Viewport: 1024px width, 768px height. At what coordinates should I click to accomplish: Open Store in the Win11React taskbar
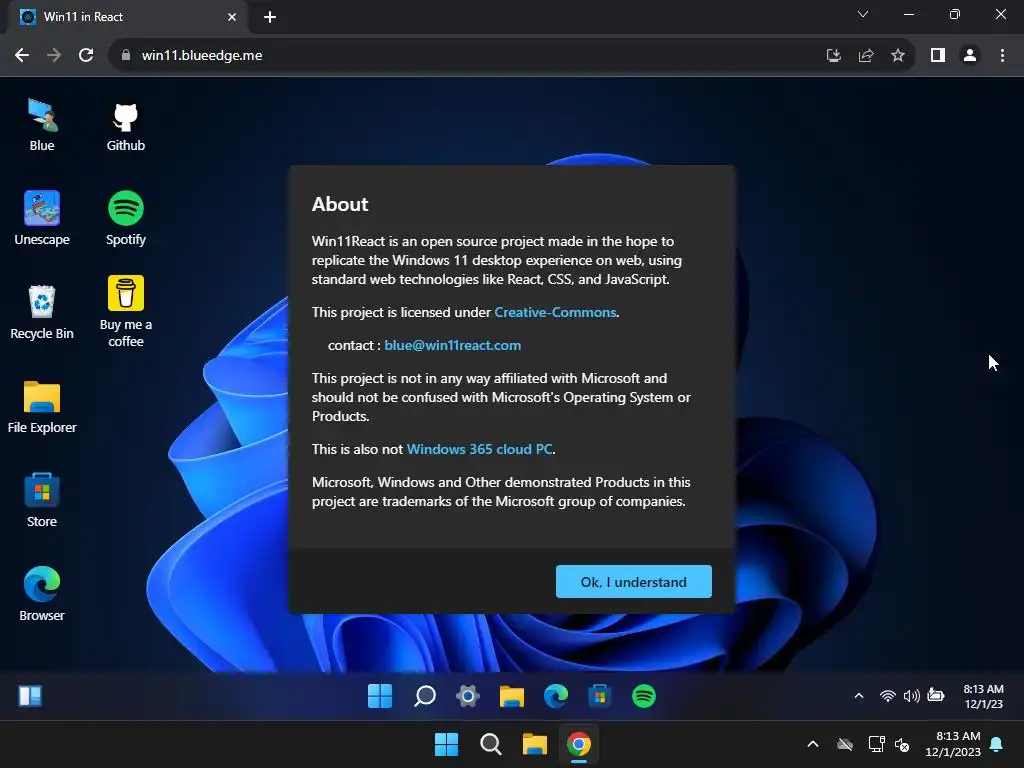click(x=600, y=696)
